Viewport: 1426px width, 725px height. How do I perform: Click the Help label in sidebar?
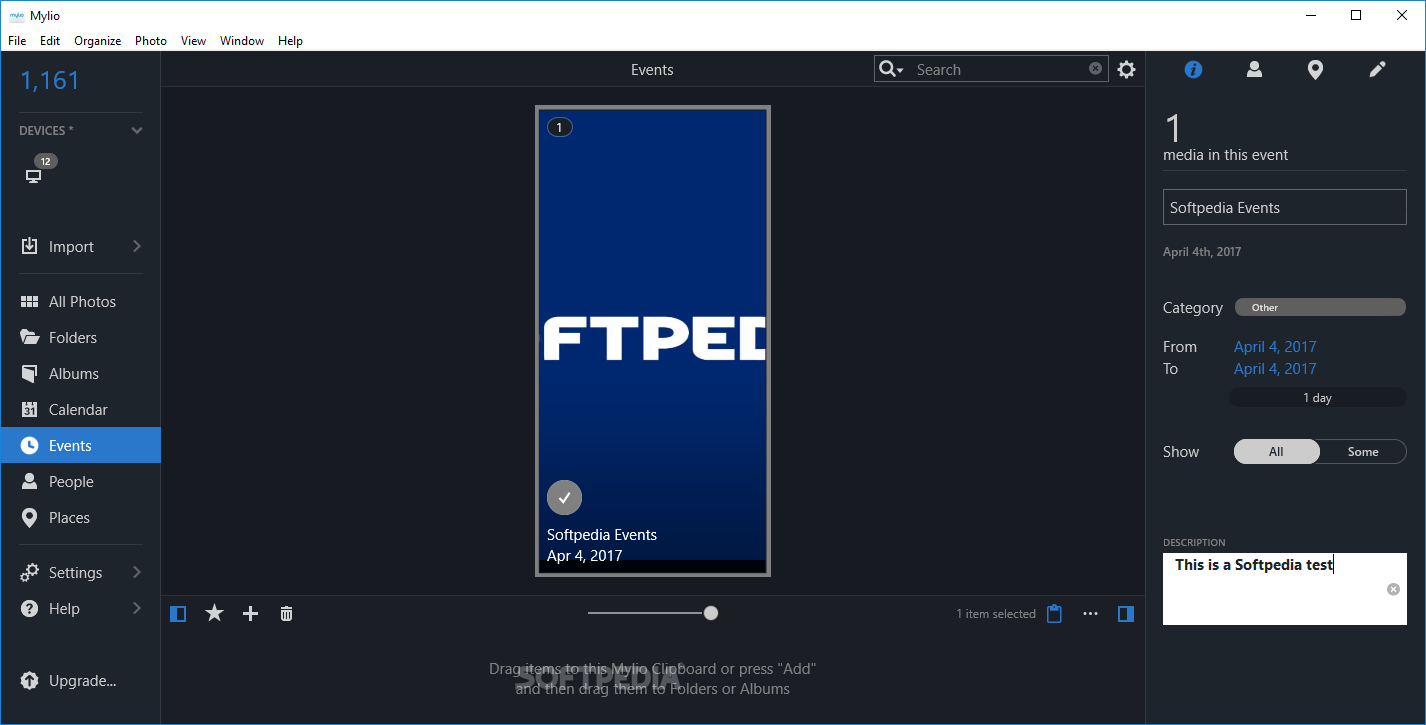tap(64, 609)
